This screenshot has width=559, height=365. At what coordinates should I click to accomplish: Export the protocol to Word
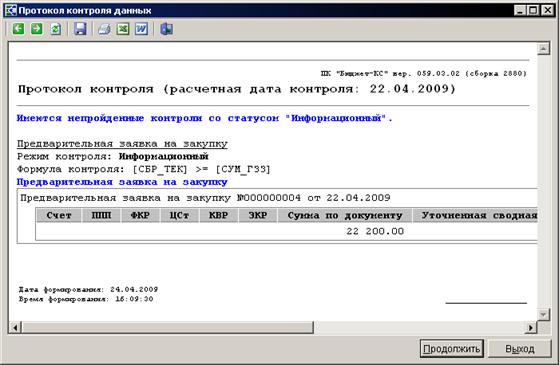click(142, 29)
